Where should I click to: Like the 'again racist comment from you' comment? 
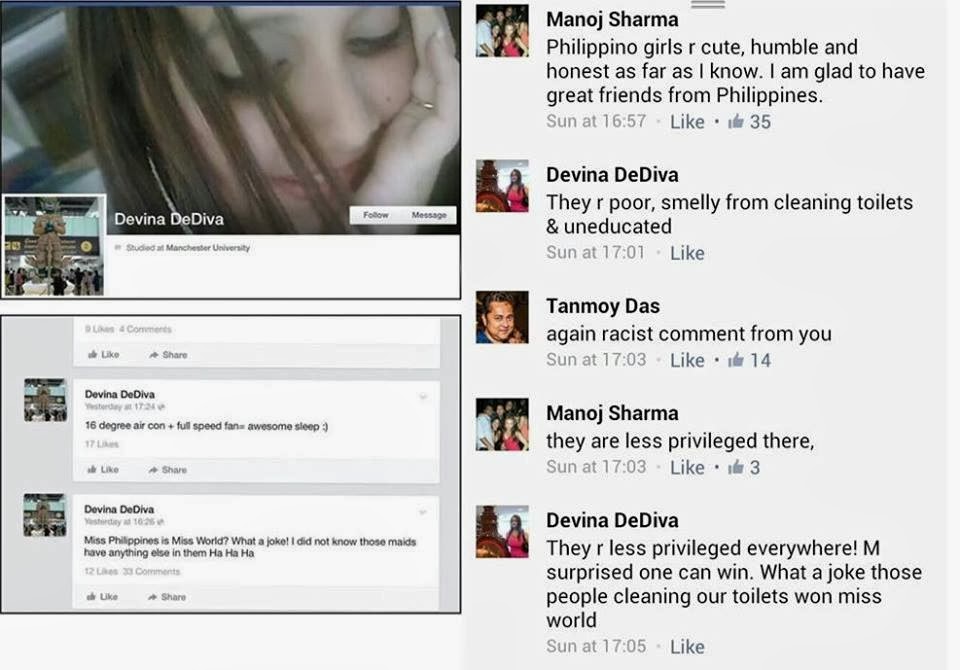coord(687,360)
